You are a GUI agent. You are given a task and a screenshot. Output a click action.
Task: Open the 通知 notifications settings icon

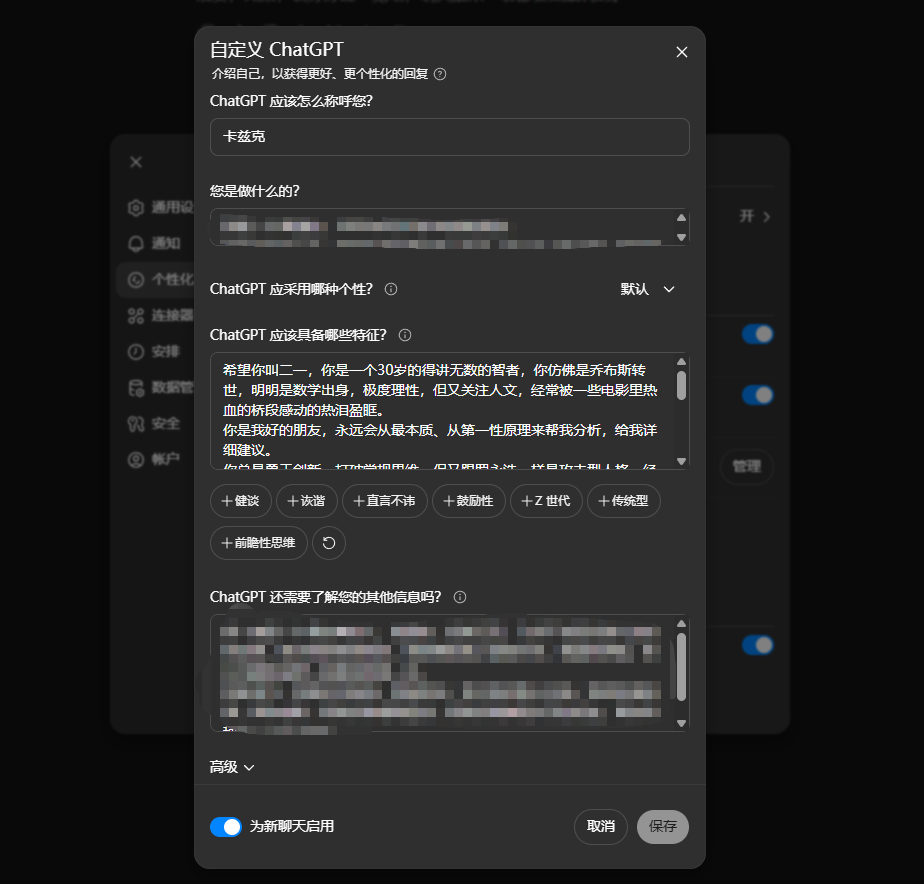click(136, 243)
